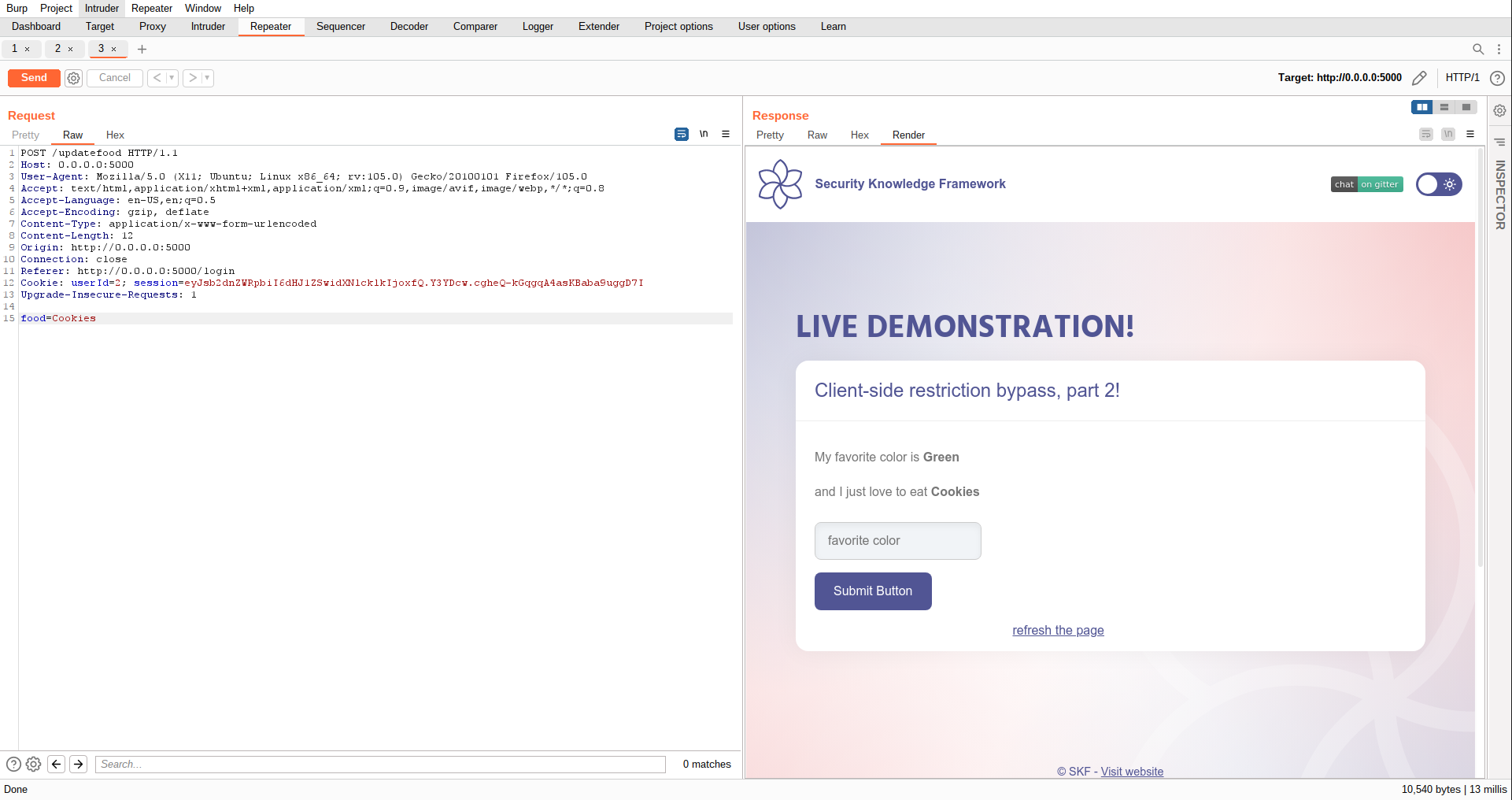Image resolution: width=1512 pixels, height=800 pixels.
Task: Open Help menu in menu bar
Action: pyautogui.click(x=244, y=8)
